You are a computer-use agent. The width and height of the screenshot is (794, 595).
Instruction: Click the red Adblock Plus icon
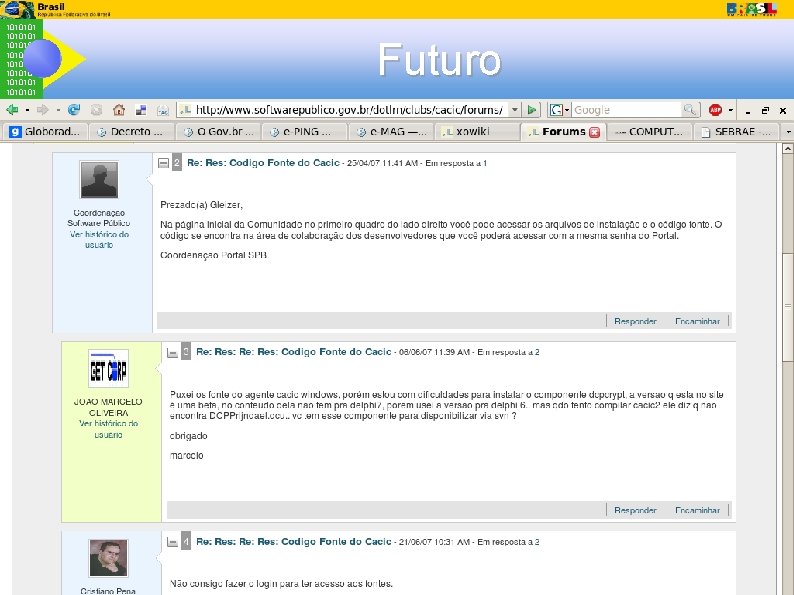tap(716, 109)
